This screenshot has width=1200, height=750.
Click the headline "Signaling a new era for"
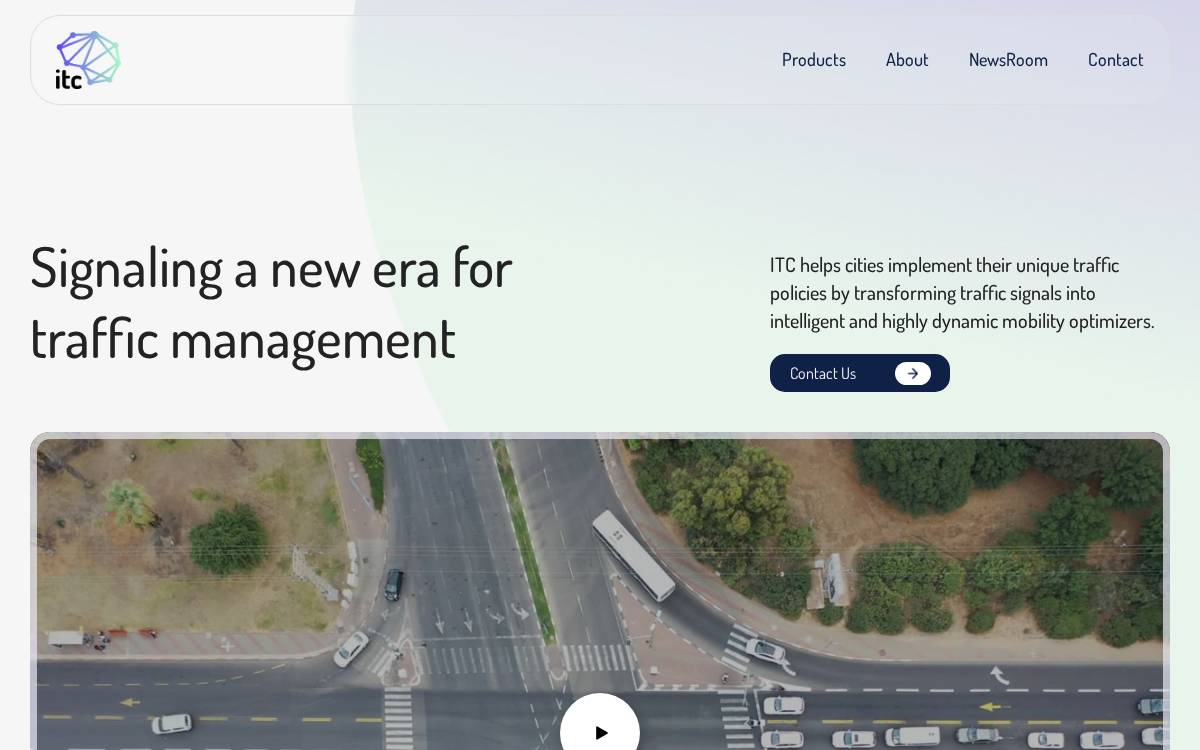coord(271,268)
